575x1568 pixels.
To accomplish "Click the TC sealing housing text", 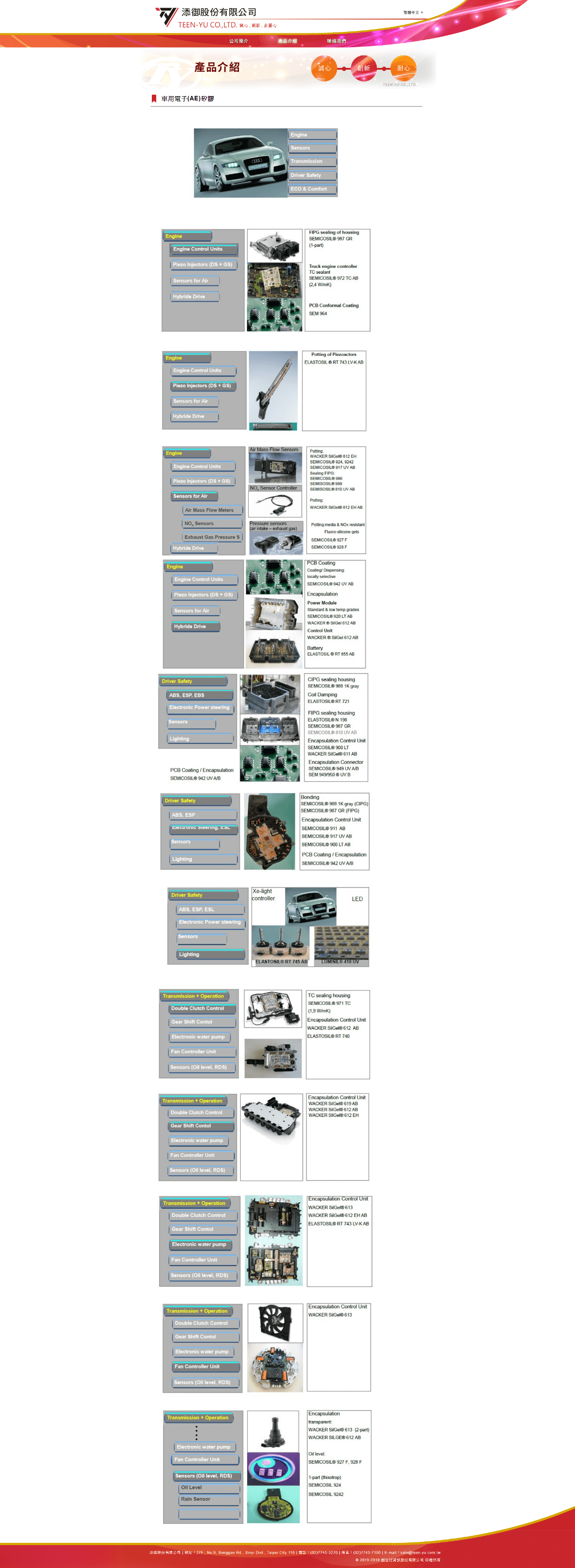I will pos(328,995).
